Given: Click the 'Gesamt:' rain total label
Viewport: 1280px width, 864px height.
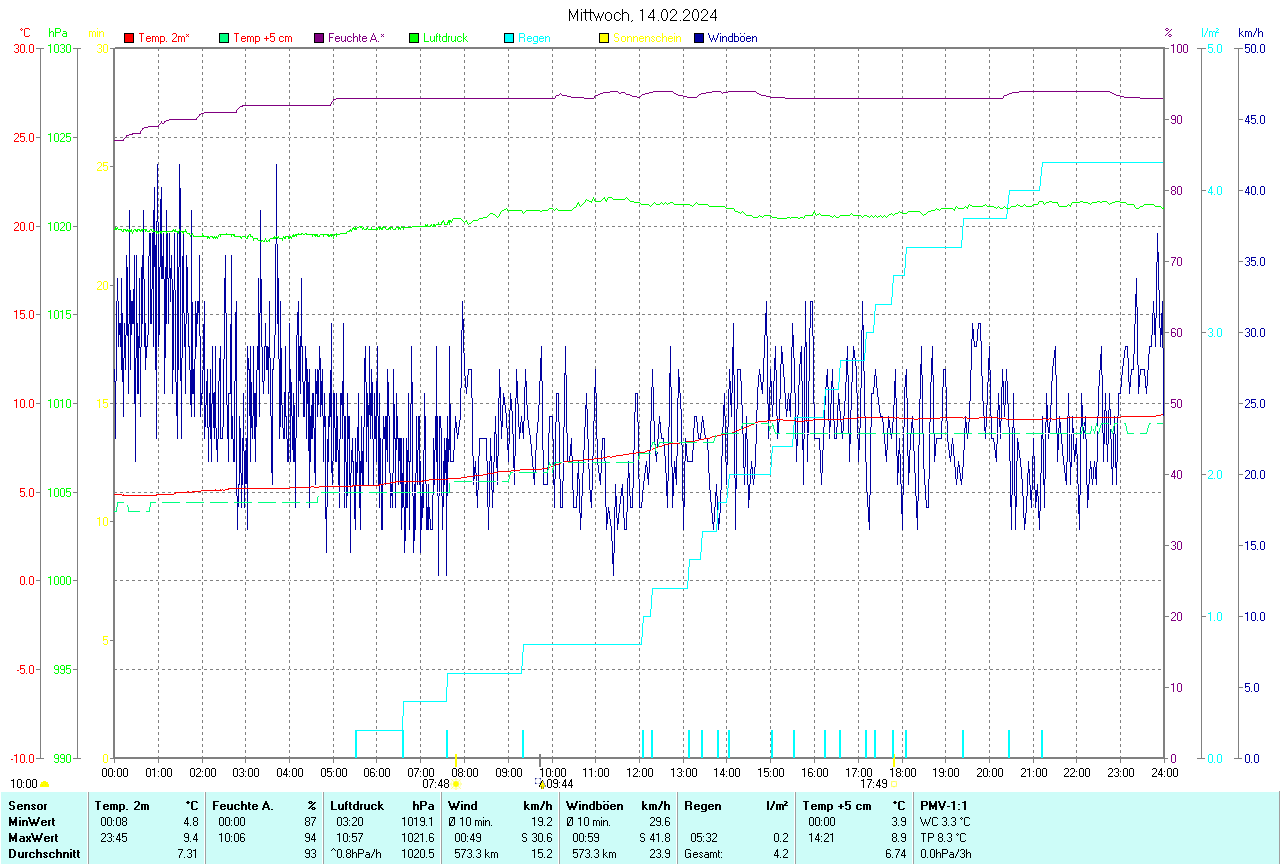Looking at the screenshot, I should [x=703, y=854].
